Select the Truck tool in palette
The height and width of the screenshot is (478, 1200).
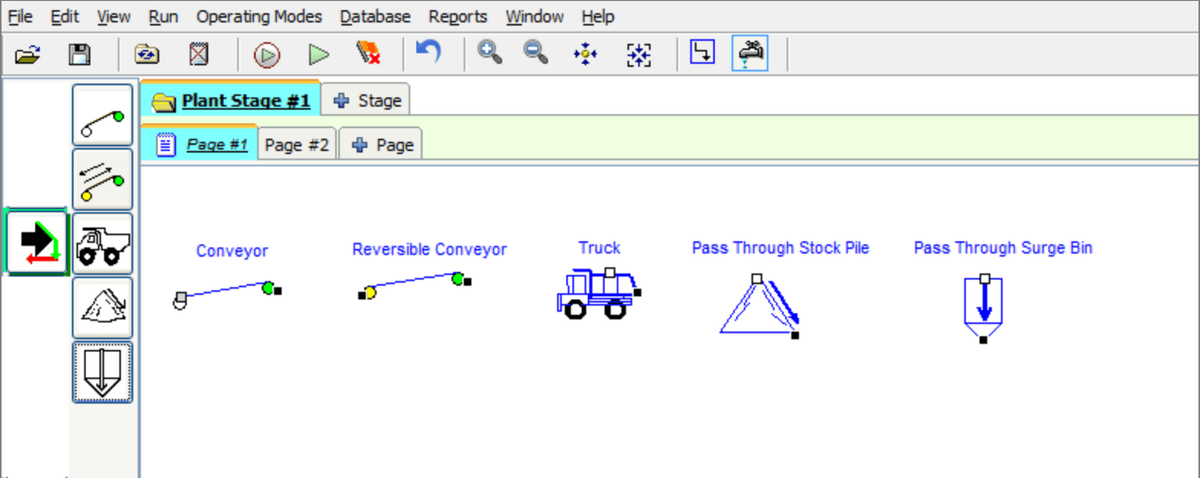(102, 243)
